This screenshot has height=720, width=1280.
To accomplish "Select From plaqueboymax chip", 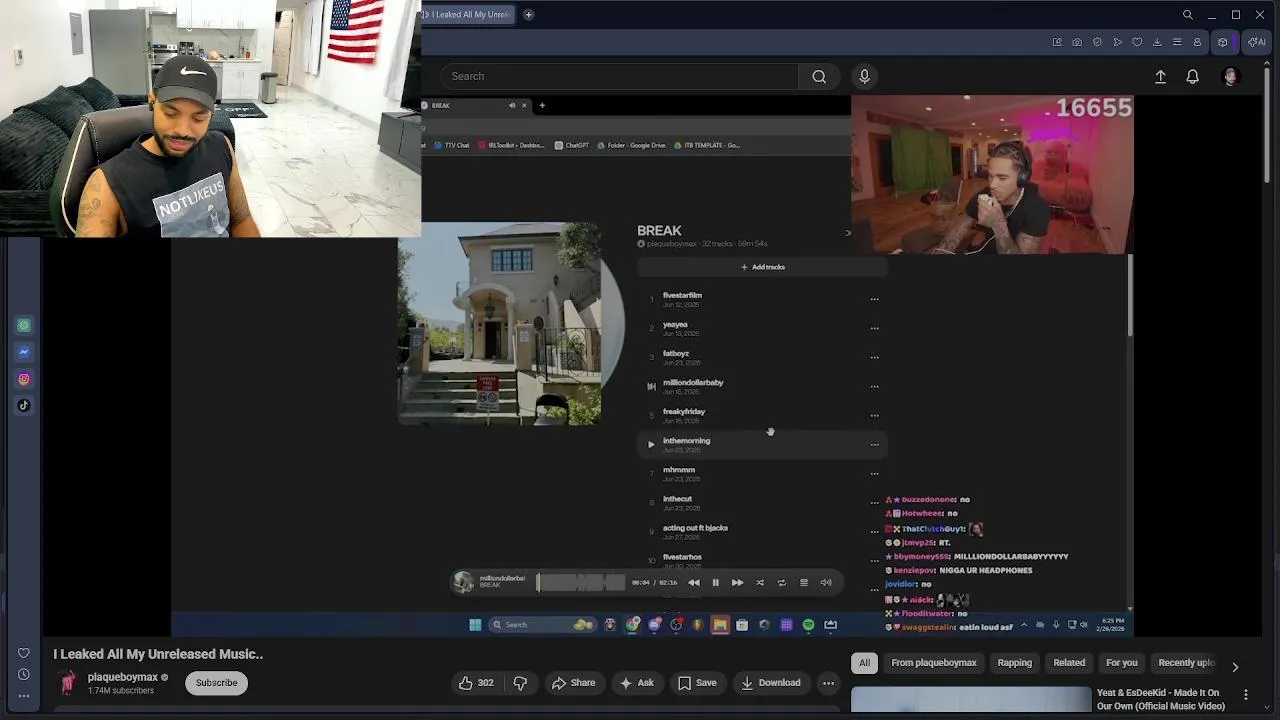I will pyautogui.click(x=933, y=663).
